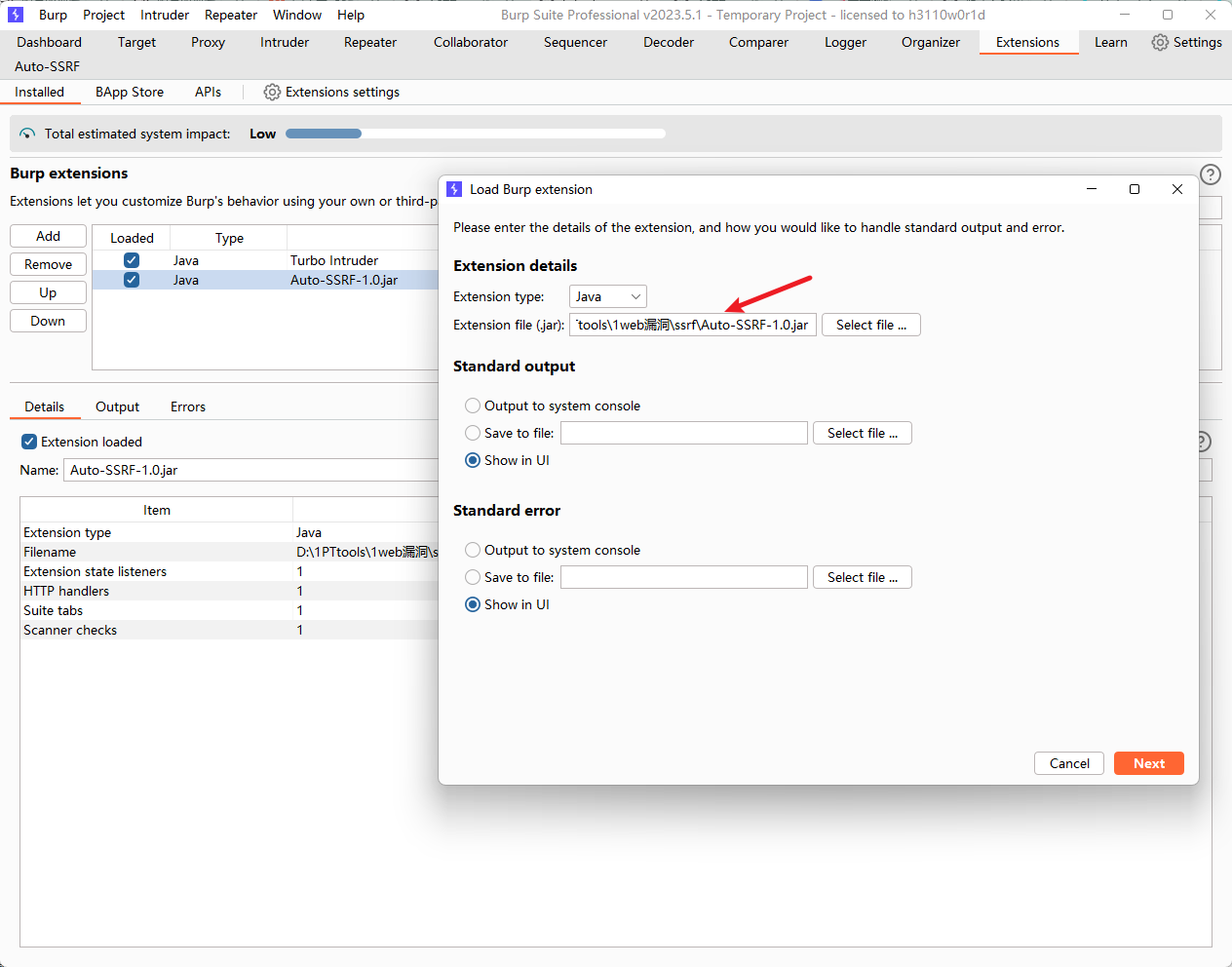Viewport: 1232px width, 967px height.
Task: Switch to the Learn tab
Action: pos(1110,42)
